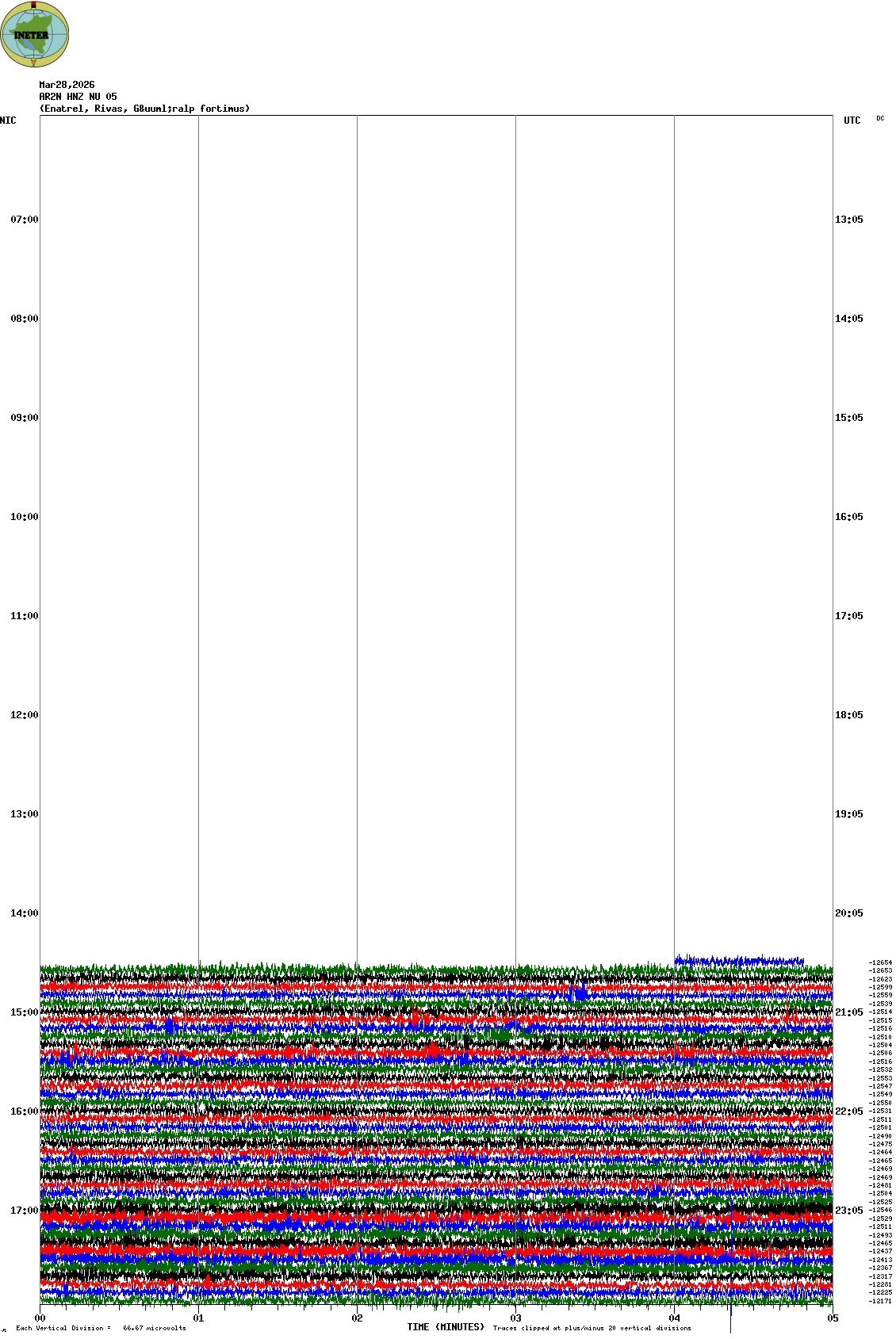Click the Enatrel, Rivas location text
Screen dimensions: 896x1339
tap(144, 109)
